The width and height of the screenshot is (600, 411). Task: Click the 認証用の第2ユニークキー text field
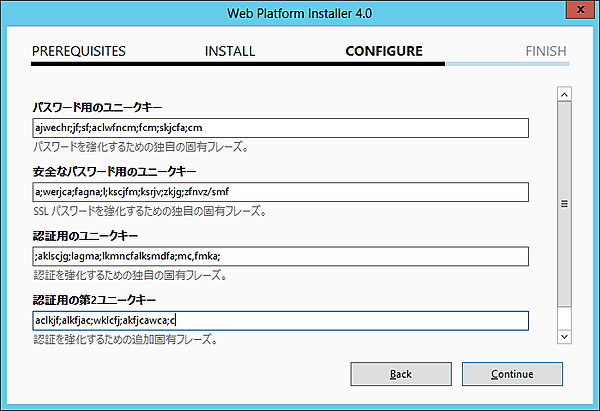click(279, 320)
